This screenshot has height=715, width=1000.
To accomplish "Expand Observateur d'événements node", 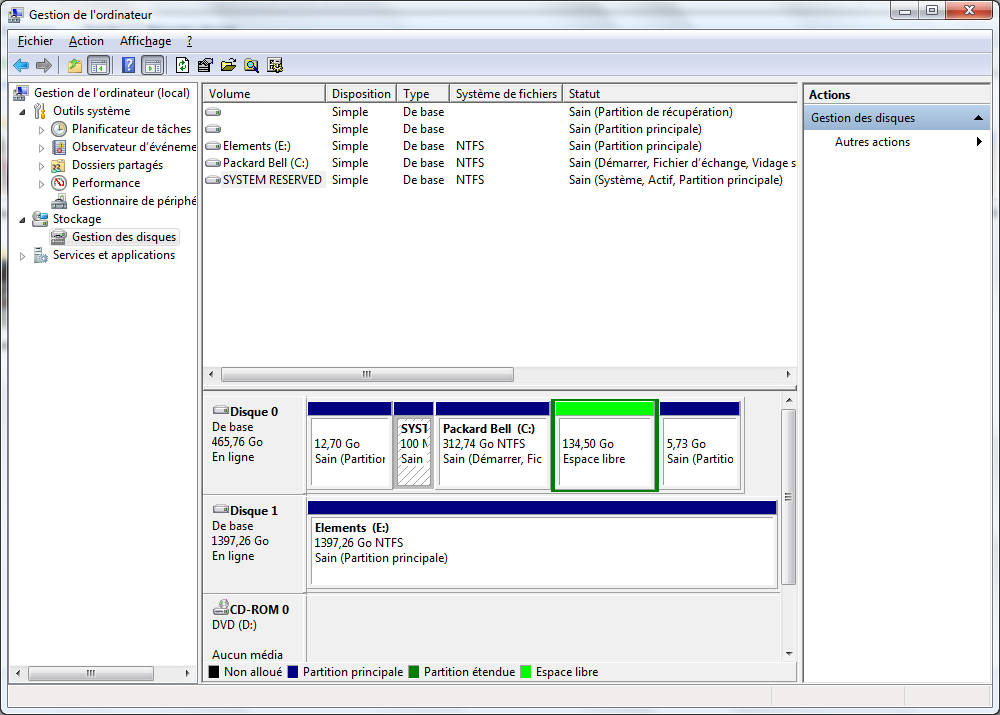I will 41,148.
